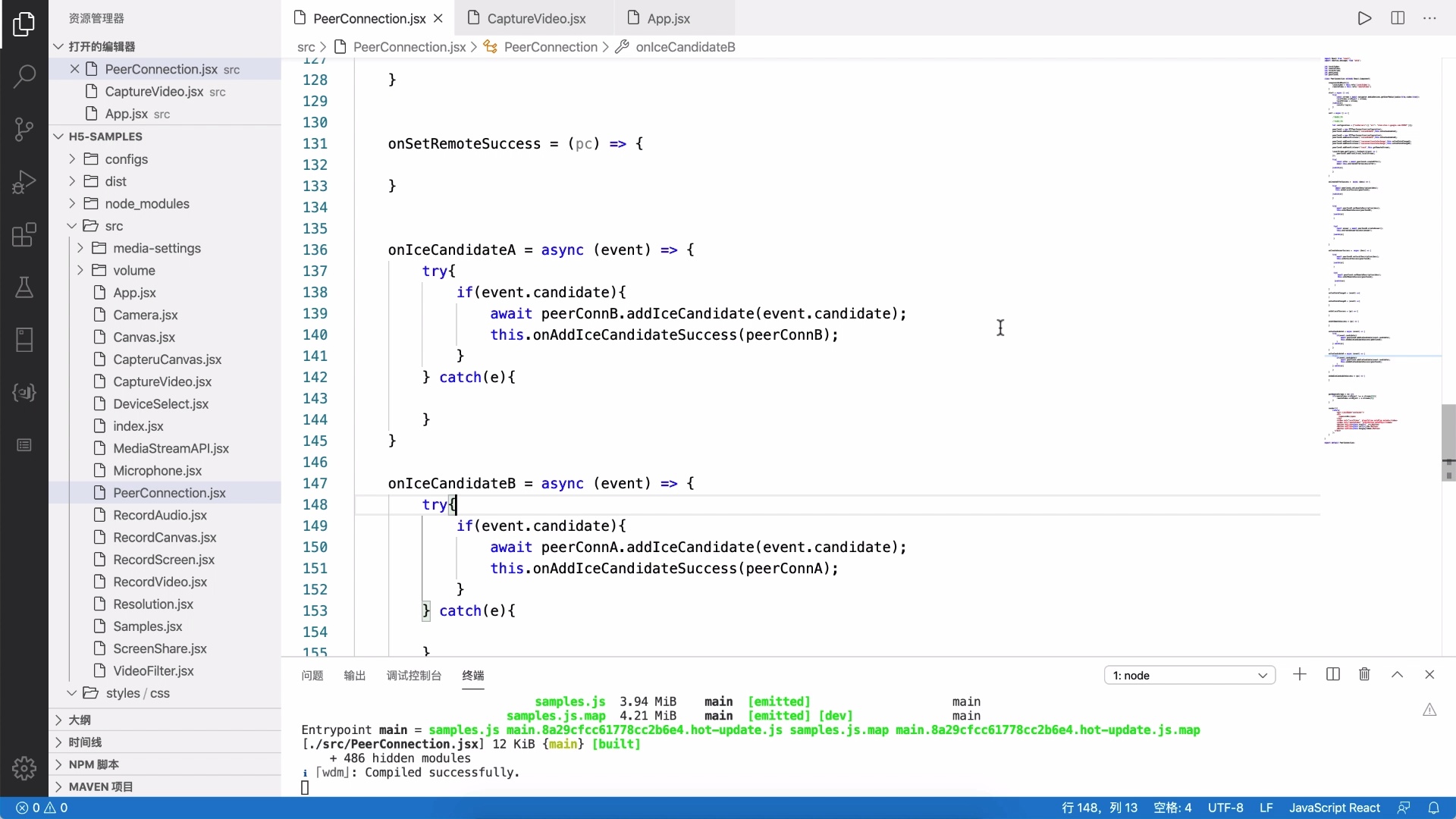Switch to the 问题 panel tab
The width and height of the screenshot is (1456, 819).
(x=312, y=675)
